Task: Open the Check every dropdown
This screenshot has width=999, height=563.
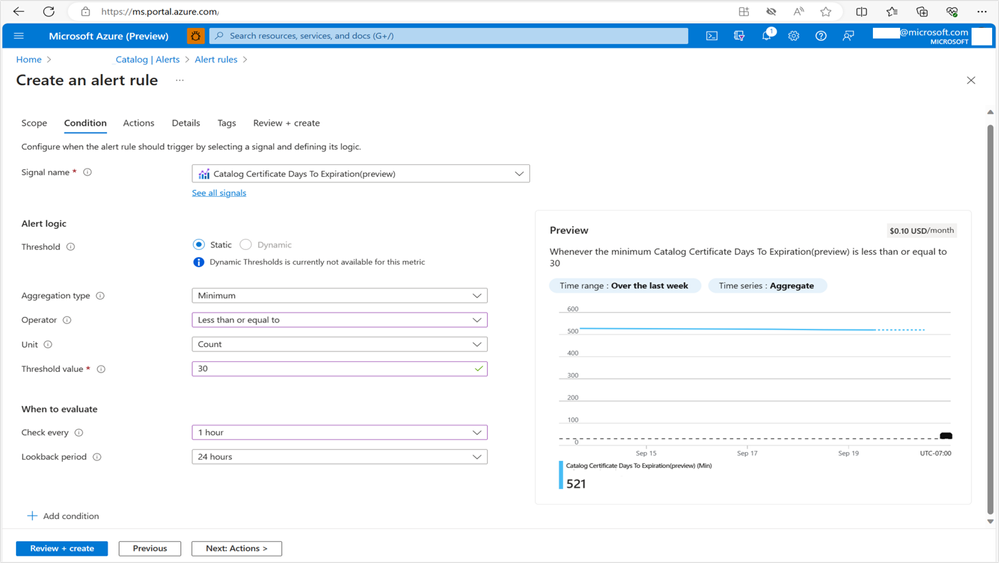Action: coord(339,433)
